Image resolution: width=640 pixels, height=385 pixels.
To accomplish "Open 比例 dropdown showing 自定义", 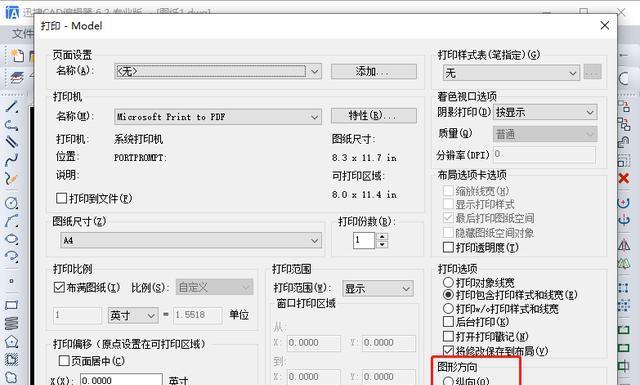I will pyautogui.click(x=215, y=287).
